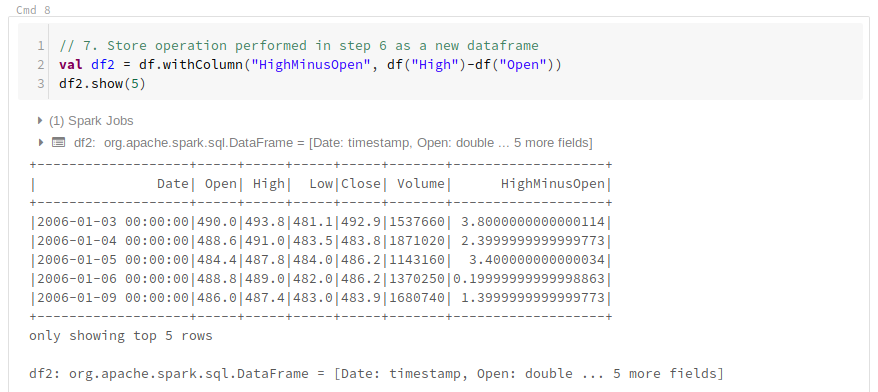
Task: Click the High value 487.8
Action: tap(265, 260)
